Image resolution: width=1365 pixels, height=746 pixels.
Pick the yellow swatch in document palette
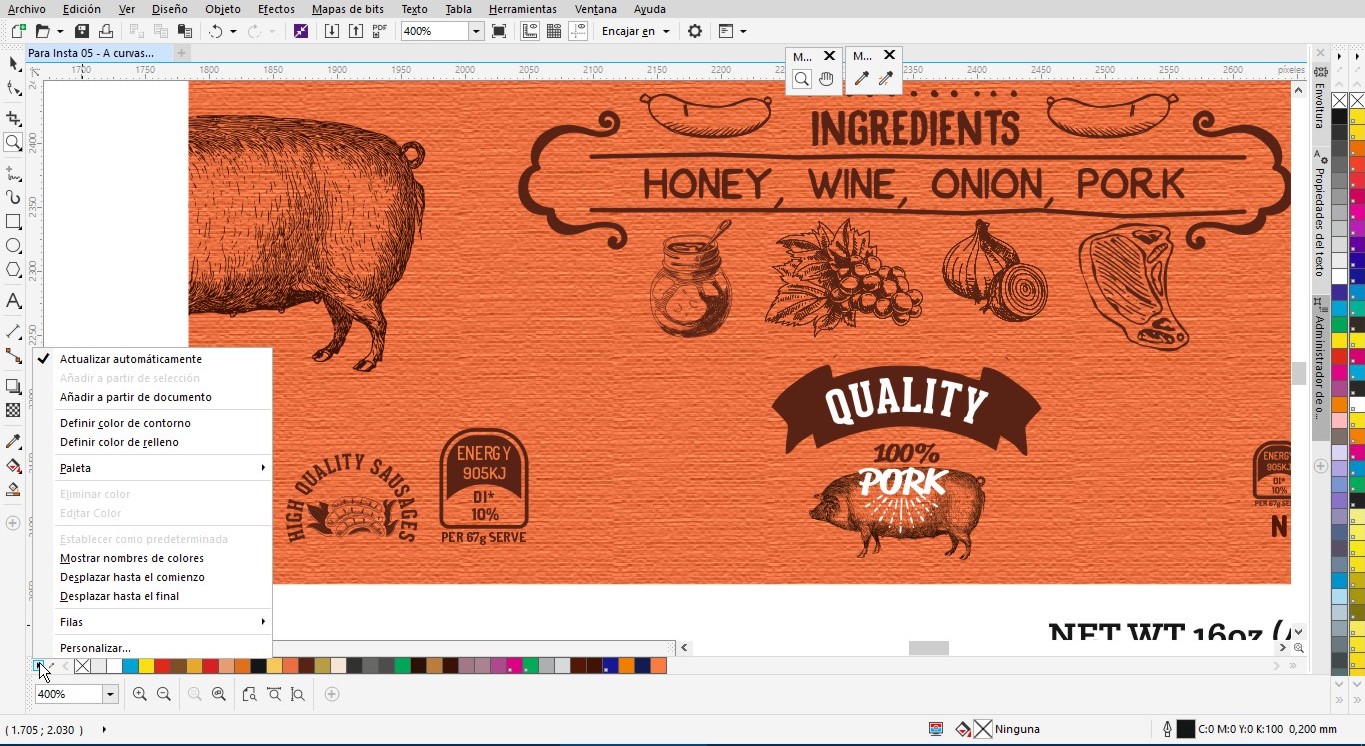pyautogui.click(x=146, y=666)
